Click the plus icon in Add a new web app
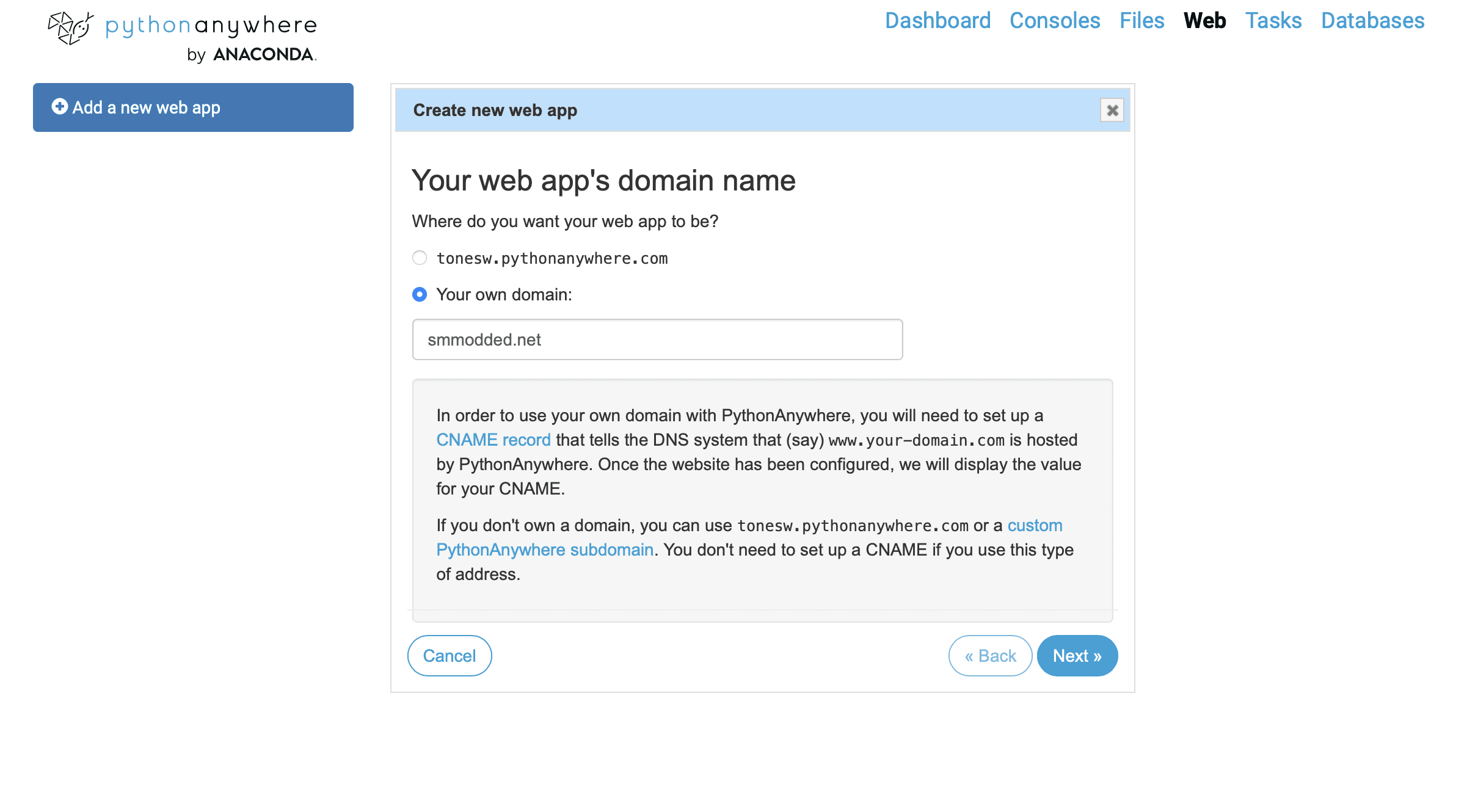The width and height of the screenshot is (1478, 812). tap(59, 107)
